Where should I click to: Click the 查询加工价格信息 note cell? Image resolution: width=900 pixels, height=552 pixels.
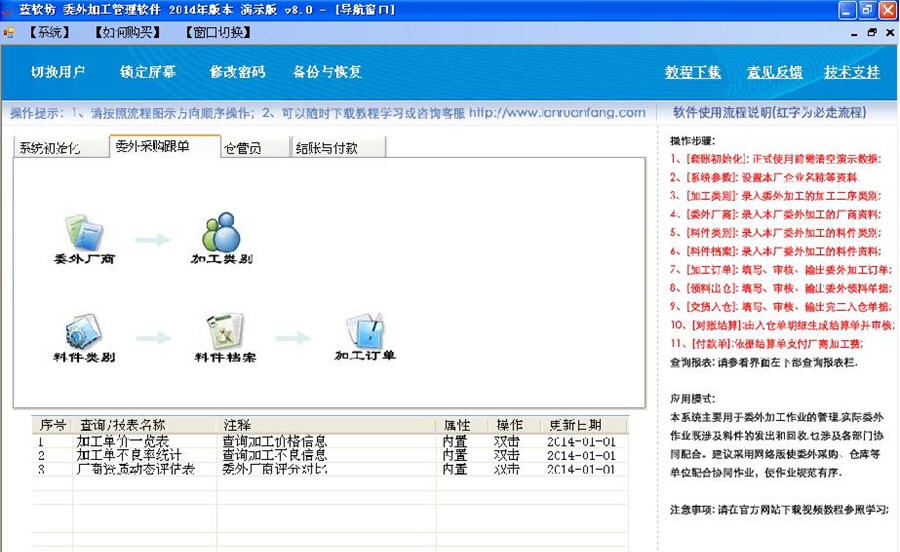click(274, 441)
